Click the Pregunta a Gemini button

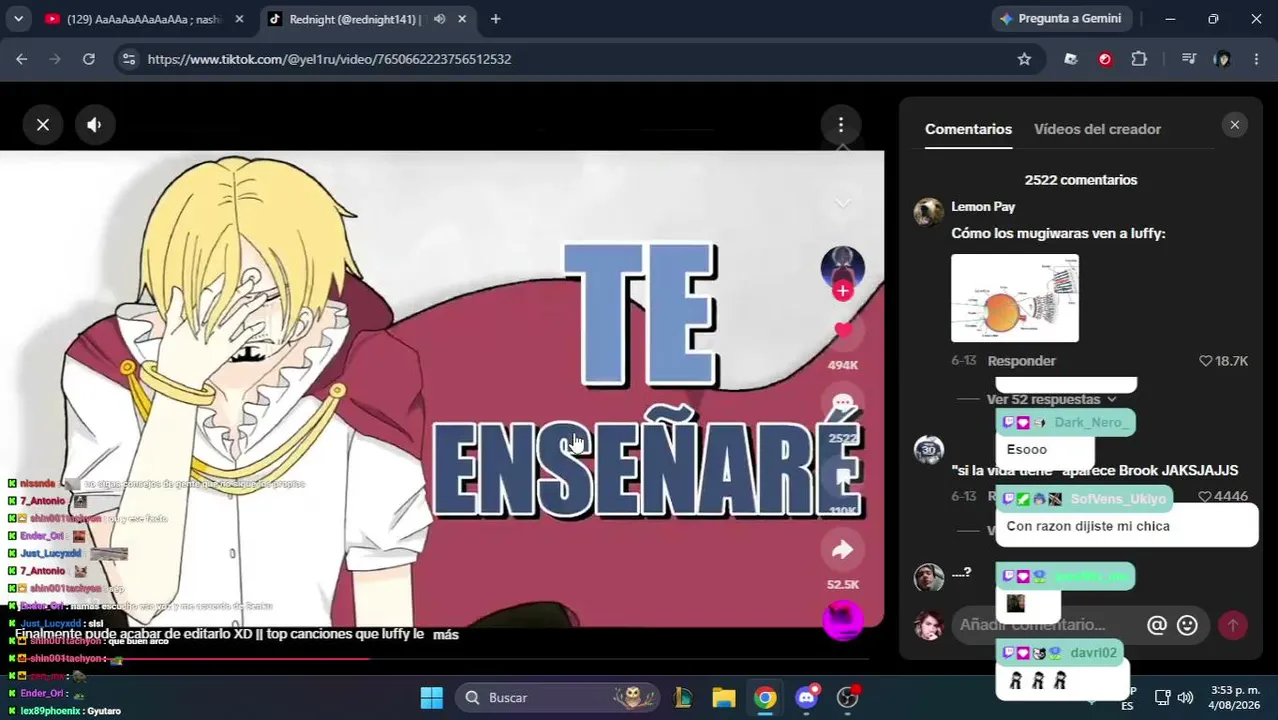(x=1061, y=19)
